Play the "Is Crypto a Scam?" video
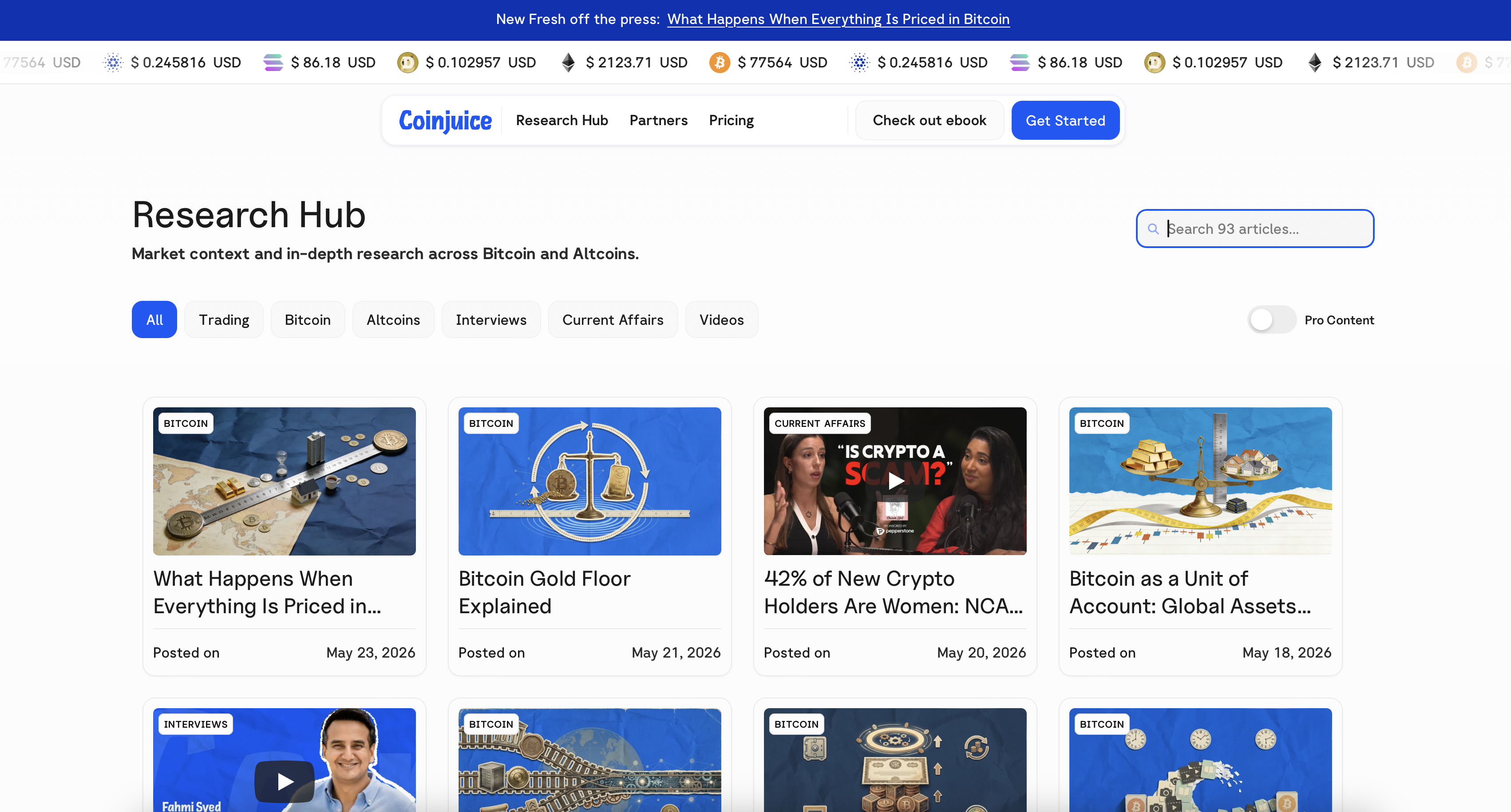1511x812 pixels. pos(895,481)
